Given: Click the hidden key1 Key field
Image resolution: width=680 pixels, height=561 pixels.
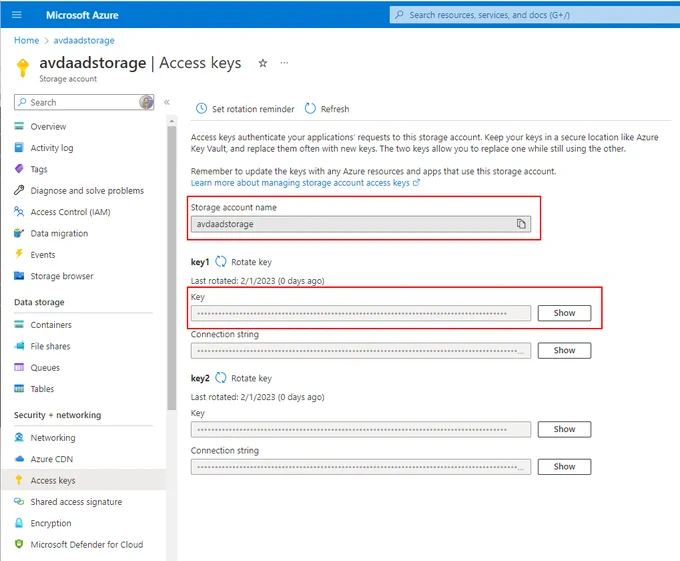Looking at the screenshot, I should 361,313.
